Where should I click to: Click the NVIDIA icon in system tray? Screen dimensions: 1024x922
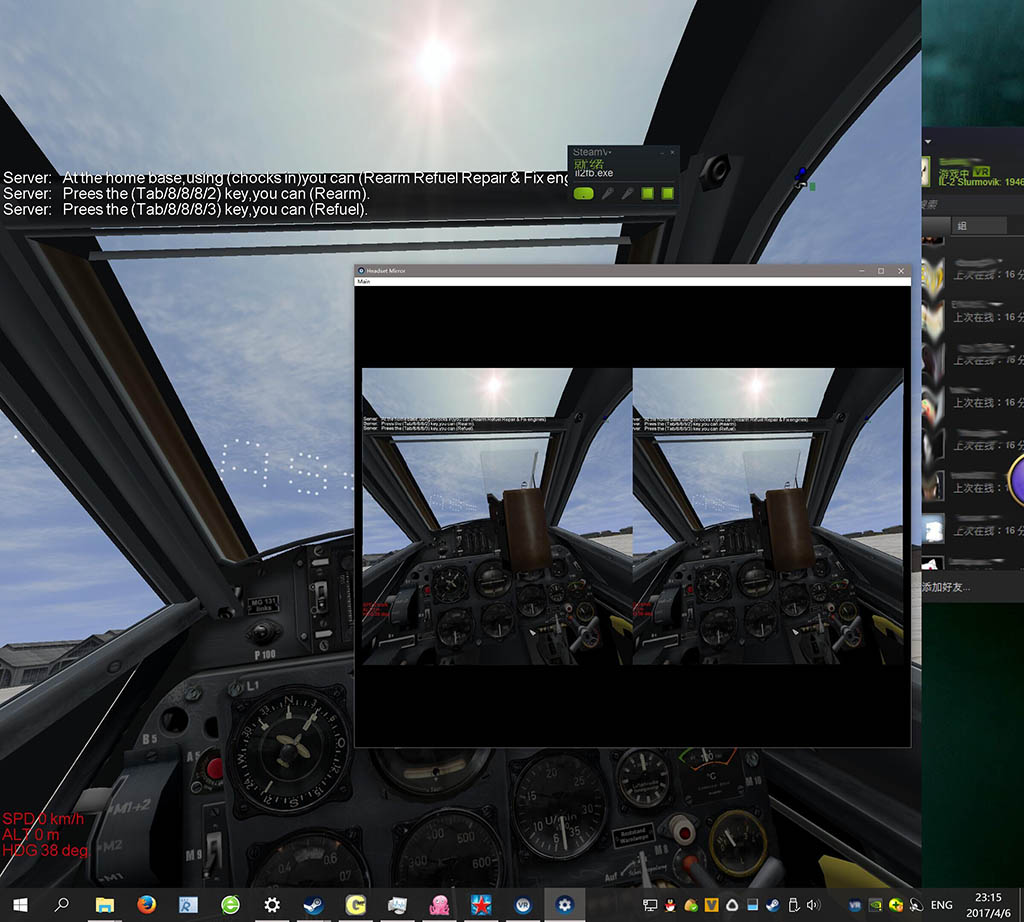(x=876, y=905)
